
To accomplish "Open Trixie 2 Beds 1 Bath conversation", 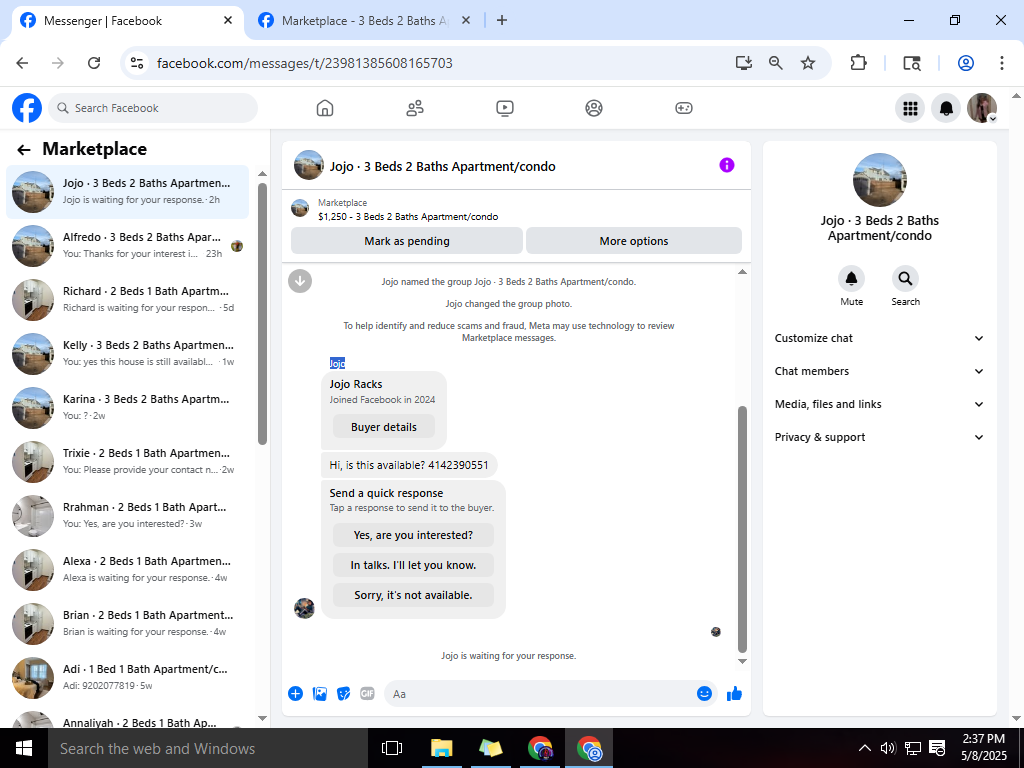I will pyautogui.click(x=128, y=462).
